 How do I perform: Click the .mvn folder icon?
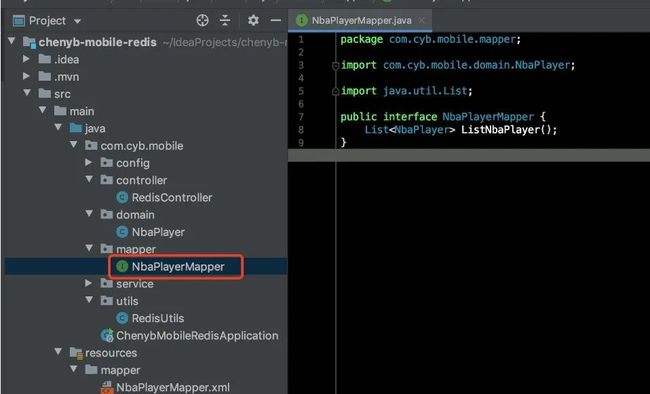[45, 77]
